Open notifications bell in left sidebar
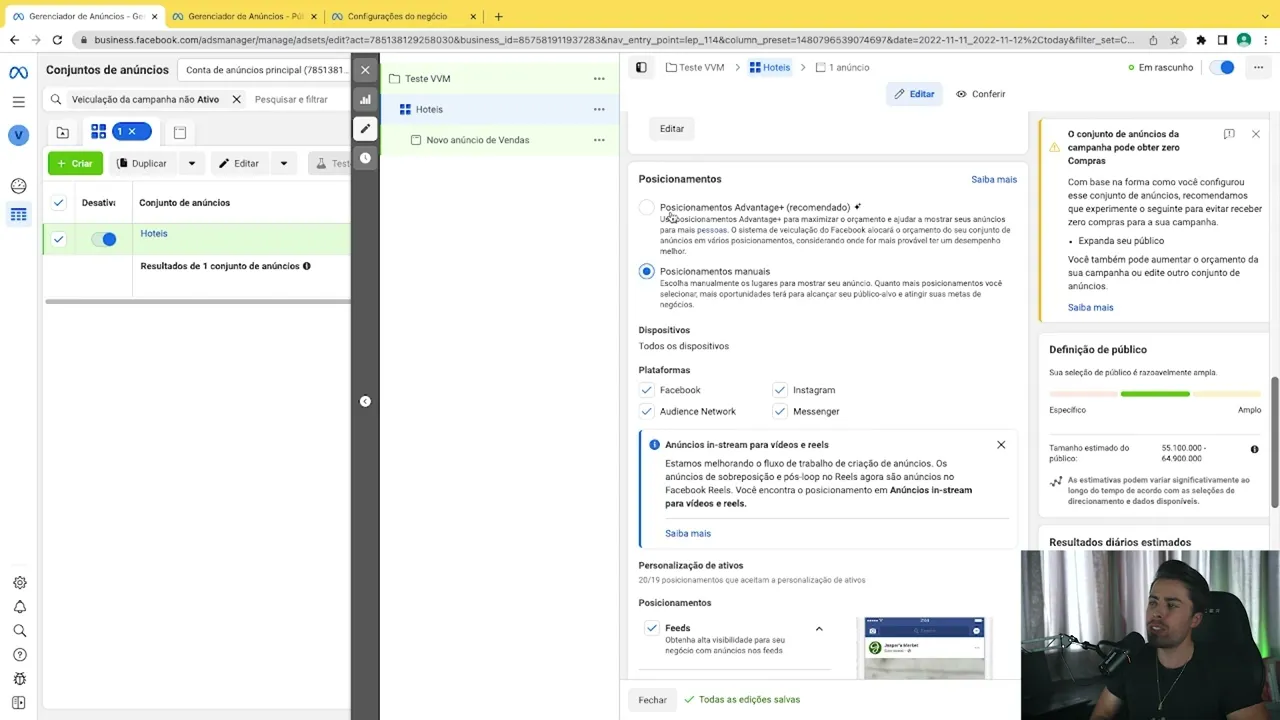The height and width of the screenshot is (720, 1280). (19, 607)
